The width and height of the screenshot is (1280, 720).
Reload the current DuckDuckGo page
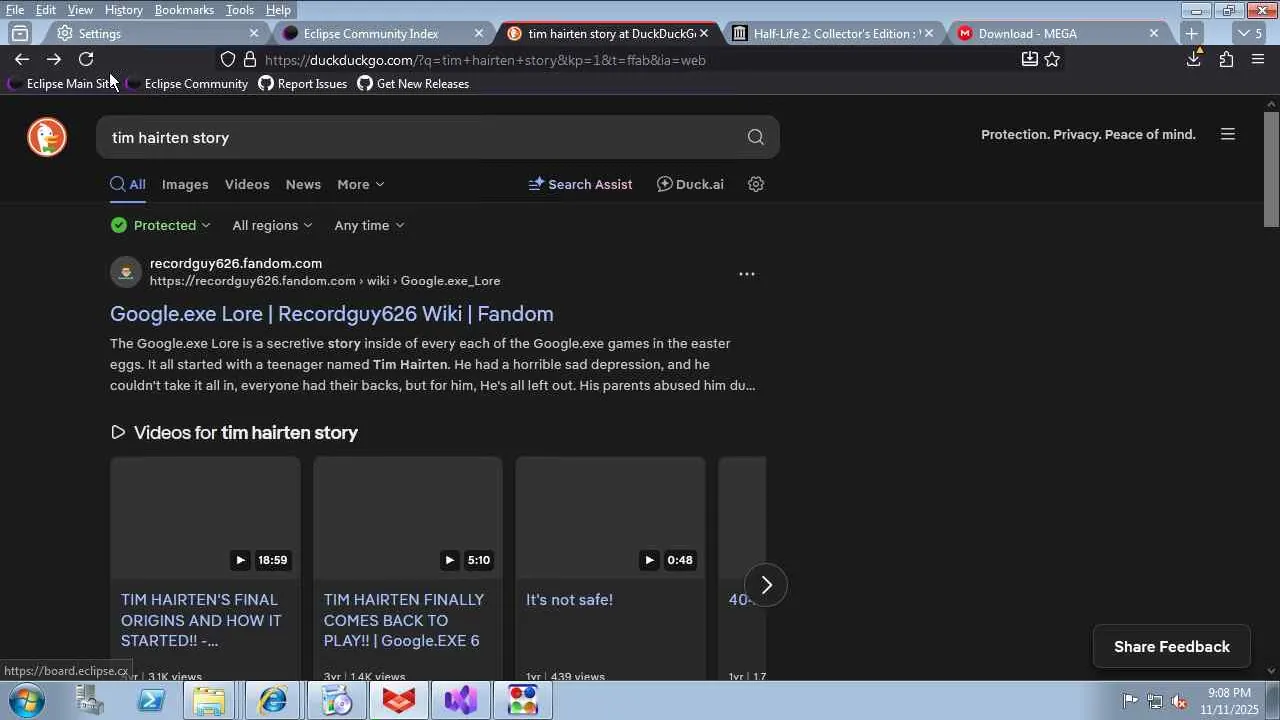(x=86, y=60)
